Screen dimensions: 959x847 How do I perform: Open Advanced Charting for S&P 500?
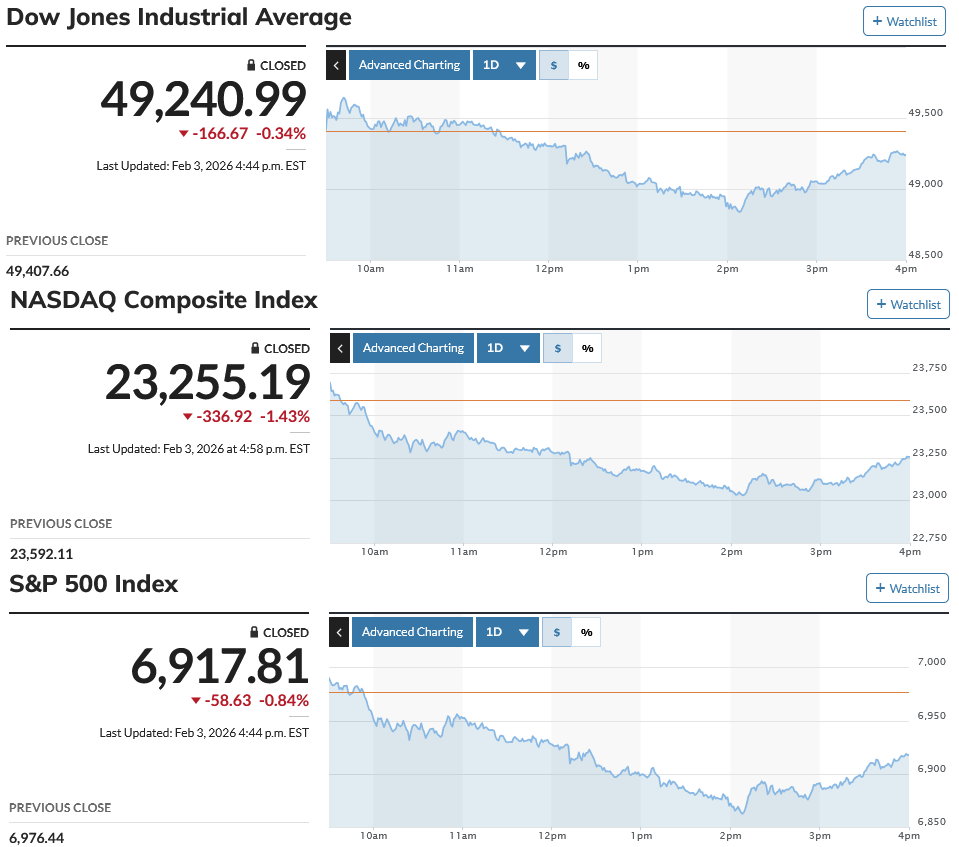coord(412,632)
